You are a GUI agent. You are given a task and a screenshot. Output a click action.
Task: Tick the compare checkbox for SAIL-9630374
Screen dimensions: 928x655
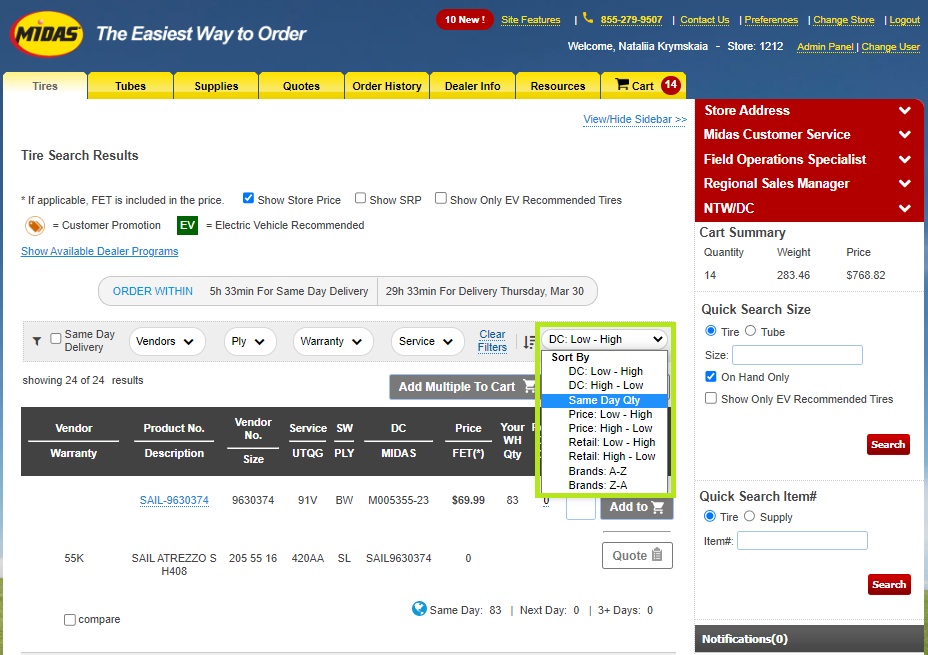pyautogui.click(x=70, y=620)
